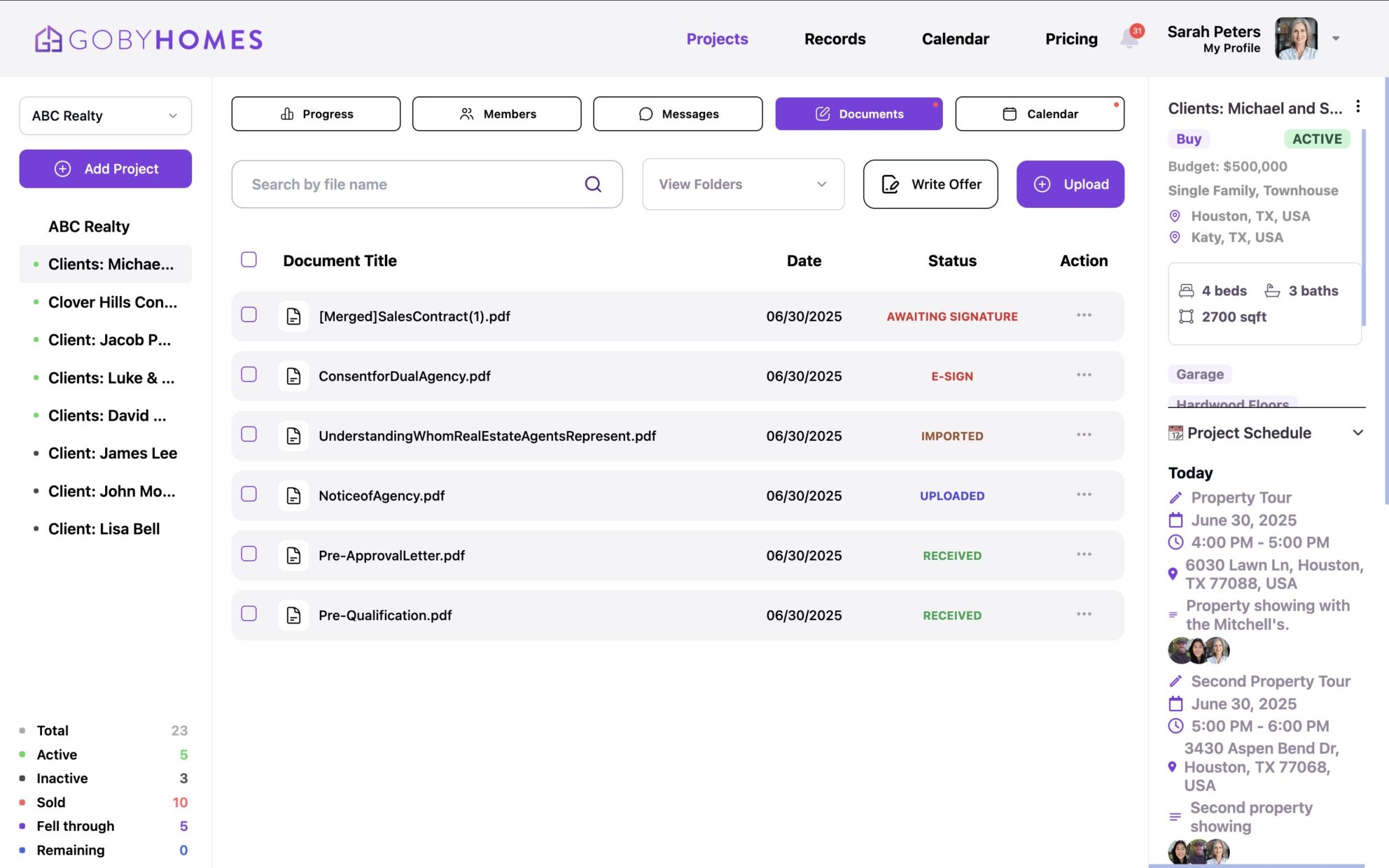
Task: Click the Write Offer button
Action: coord(930,184)
